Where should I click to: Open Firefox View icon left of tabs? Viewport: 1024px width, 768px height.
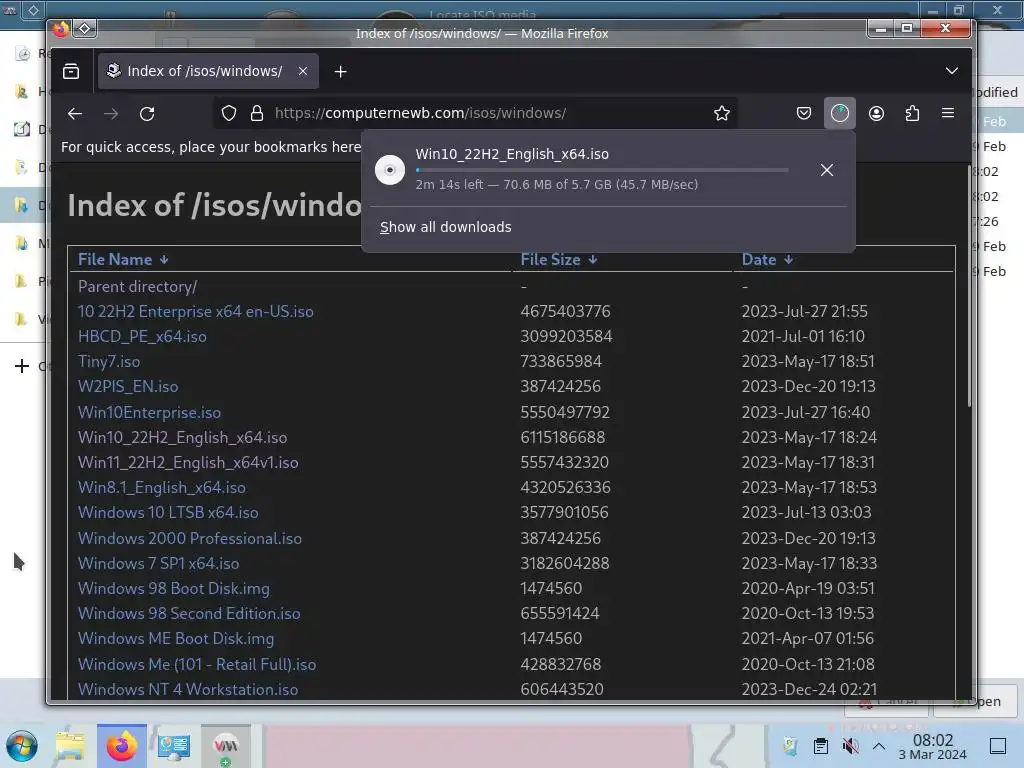coord(71,71)
